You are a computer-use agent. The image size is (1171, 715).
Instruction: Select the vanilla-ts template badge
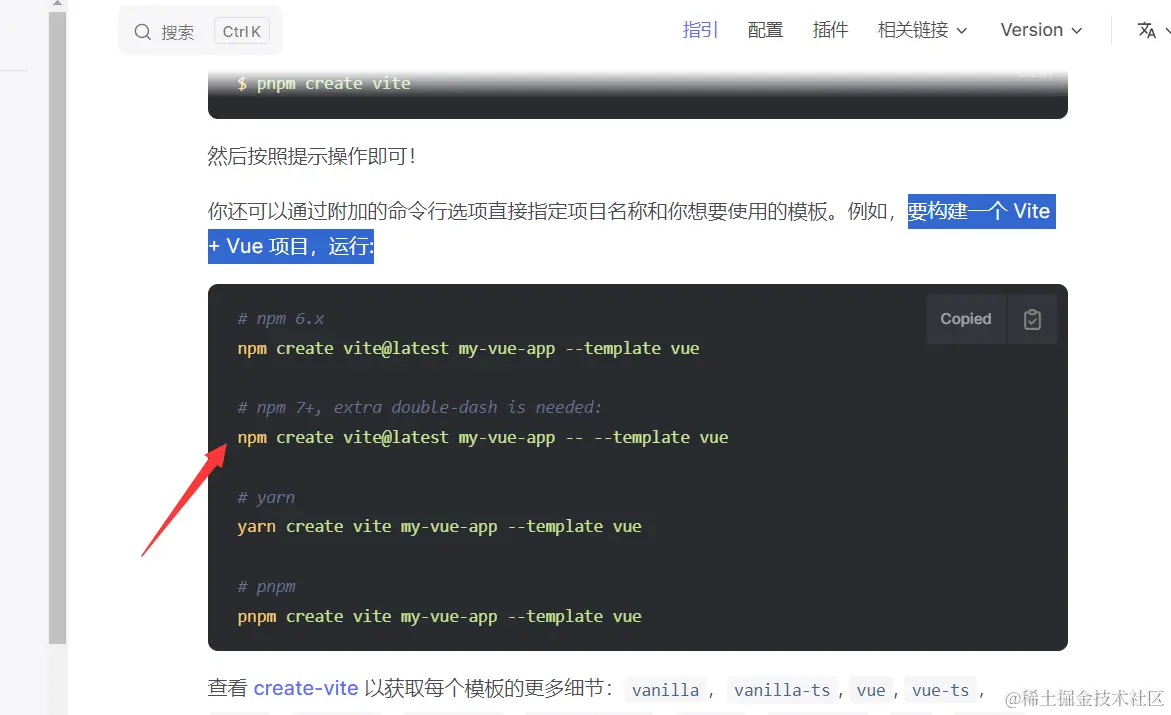point(782,690)
